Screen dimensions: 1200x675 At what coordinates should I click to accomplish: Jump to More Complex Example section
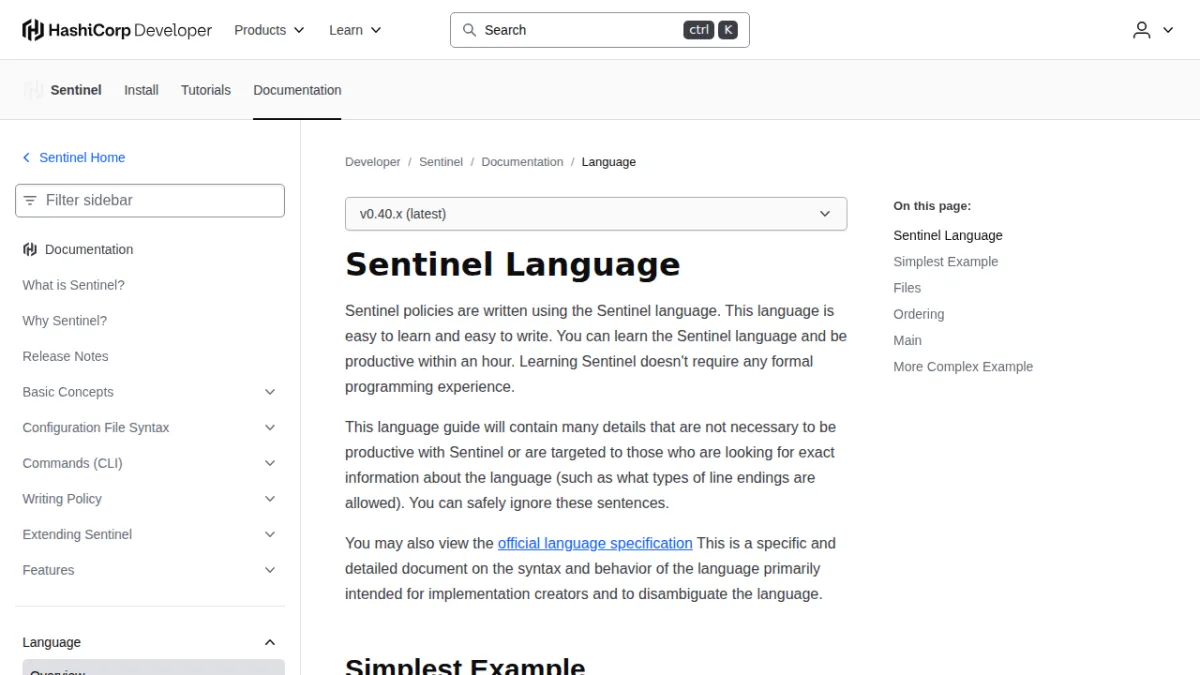[963, 367]
